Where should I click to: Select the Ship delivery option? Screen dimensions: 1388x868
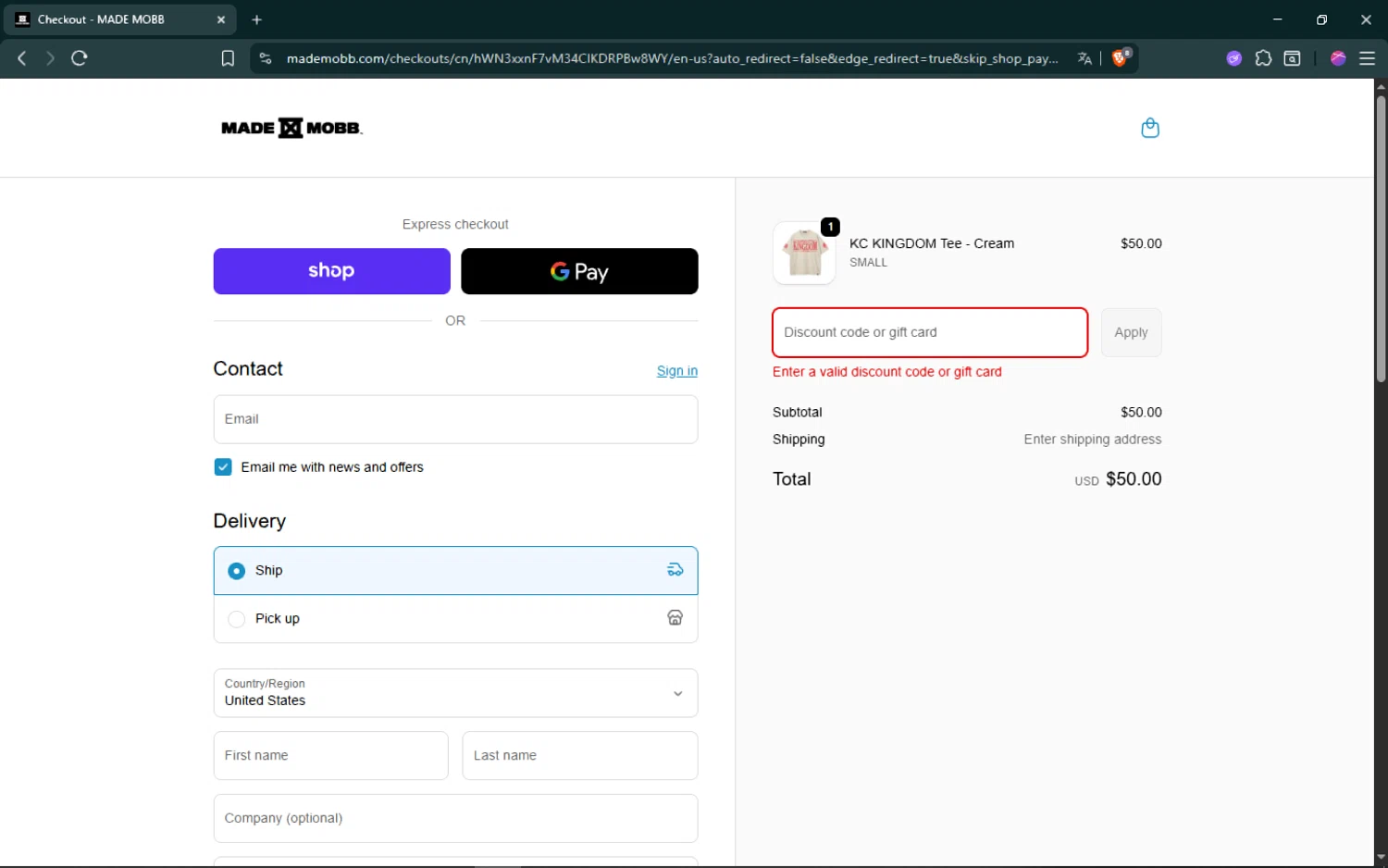point(455,570)
